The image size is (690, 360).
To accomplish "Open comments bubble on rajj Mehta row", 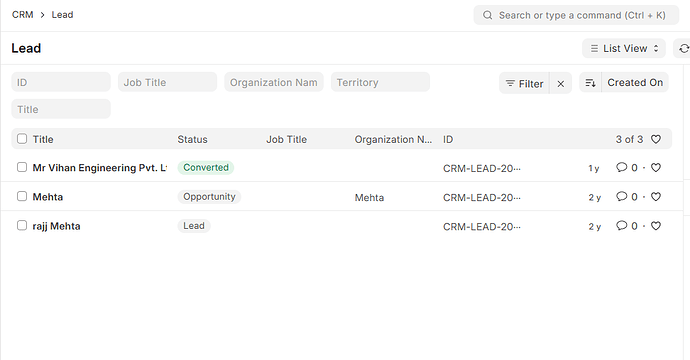I will pyautogui.click(x=621, y=225).
